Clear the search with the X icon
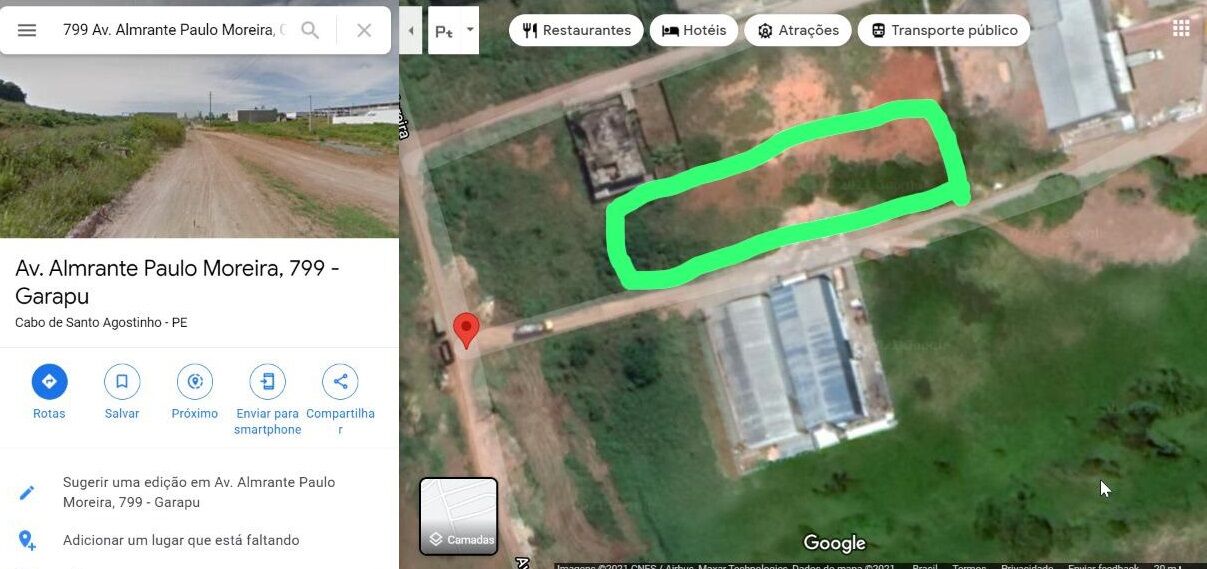The image size is (1207, 569). pos(364,30)
